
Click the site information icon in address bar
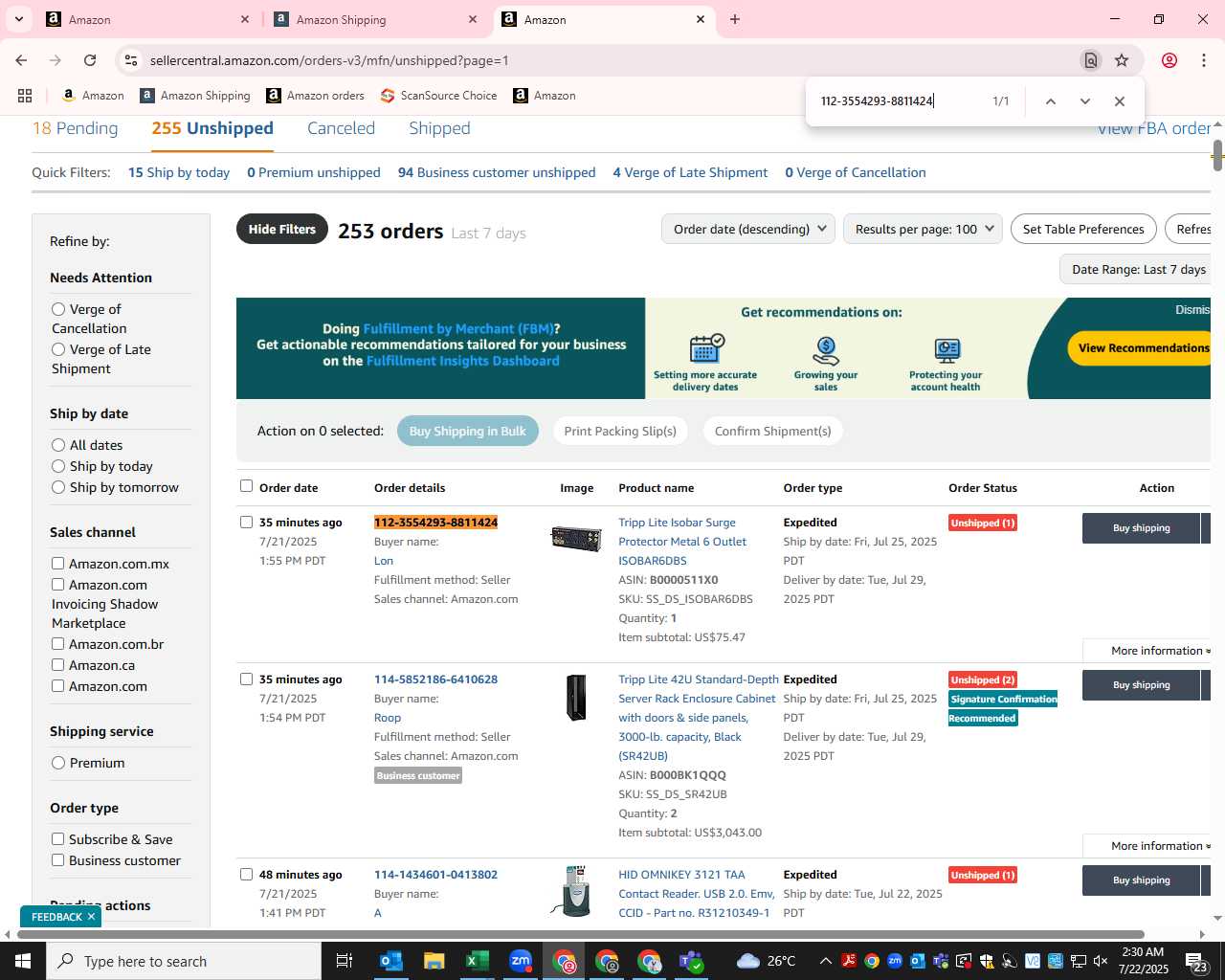point(131,60)
